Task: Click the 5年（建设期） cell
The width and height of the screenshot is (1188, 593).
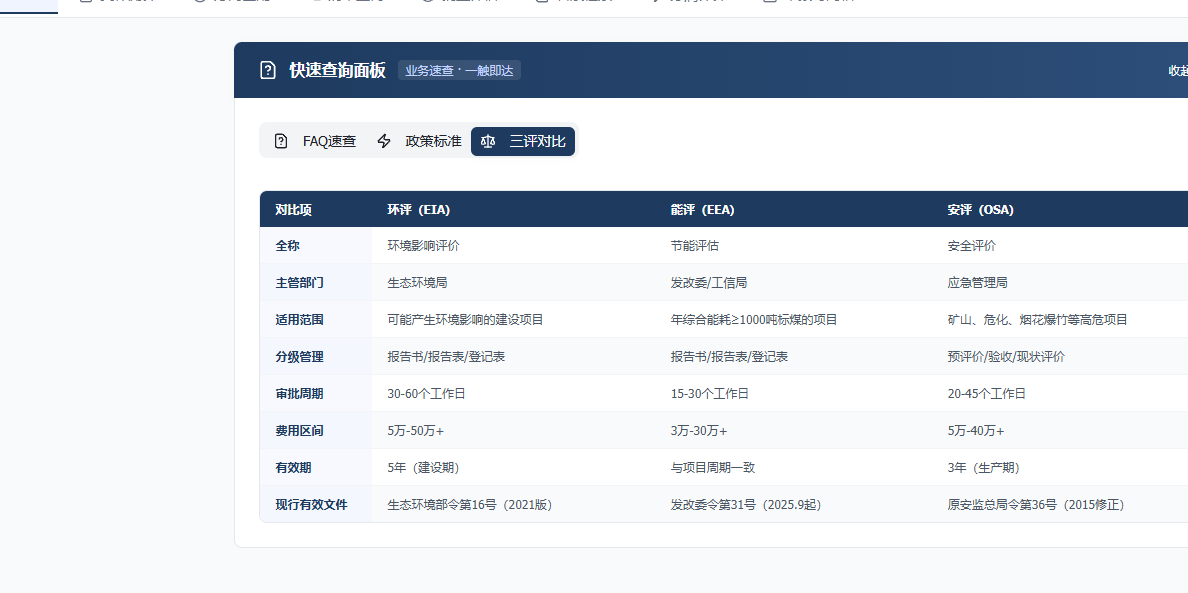Action: tap(424, 467)
